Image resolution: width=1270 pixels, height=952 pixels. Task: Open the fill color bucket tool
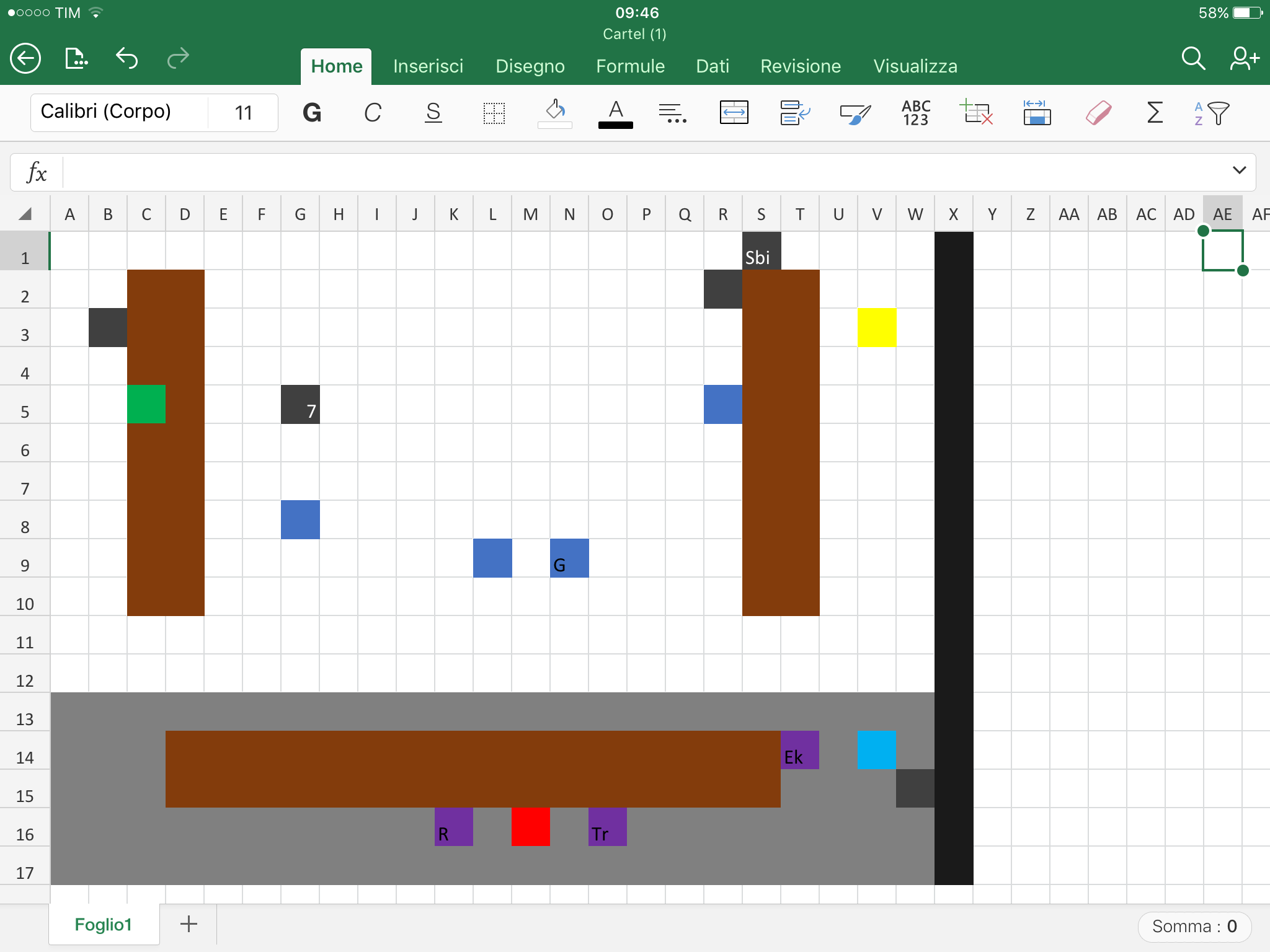(554, 113)
